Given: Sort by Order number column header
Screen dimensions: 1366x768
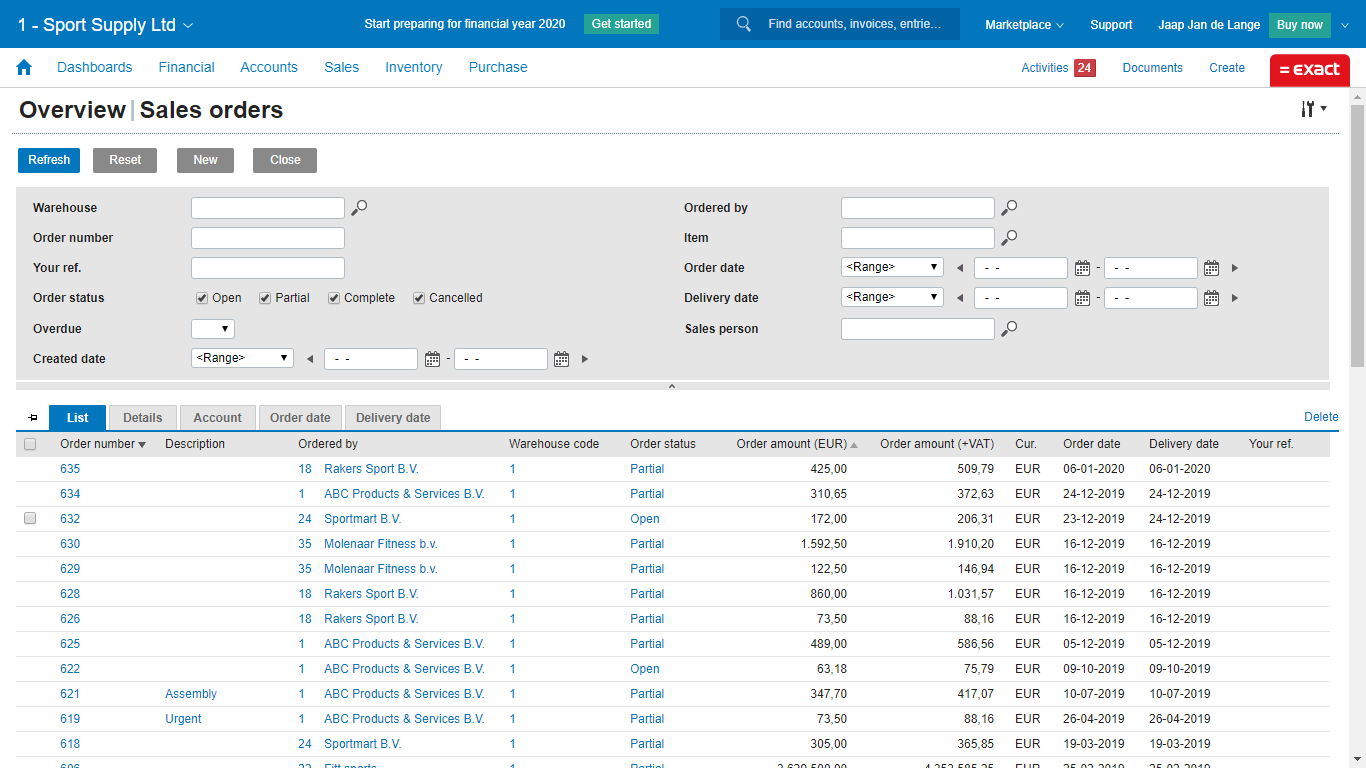Looking at the screenshot, I should (x=103, y=444).
